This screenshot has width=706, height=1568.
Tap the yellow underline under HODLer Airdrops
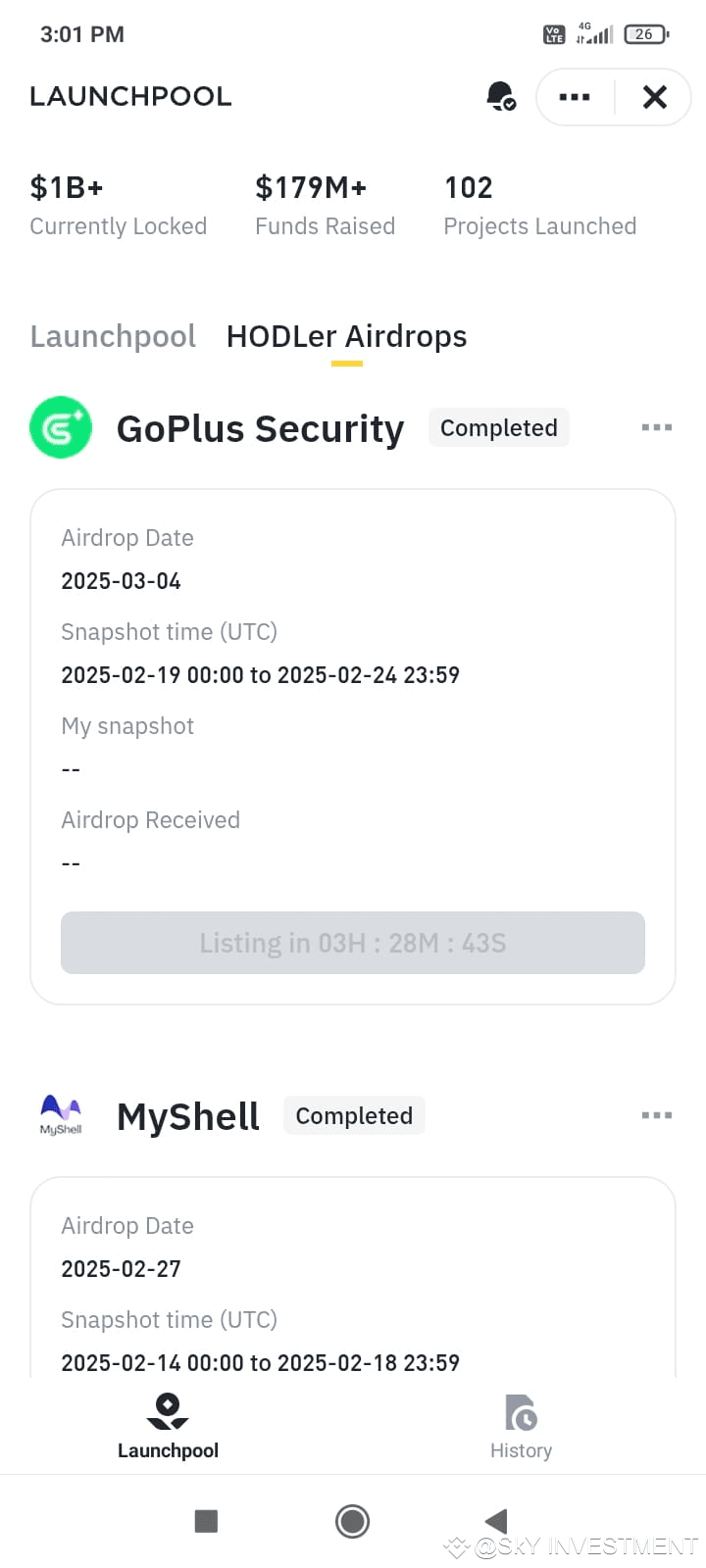346,365
